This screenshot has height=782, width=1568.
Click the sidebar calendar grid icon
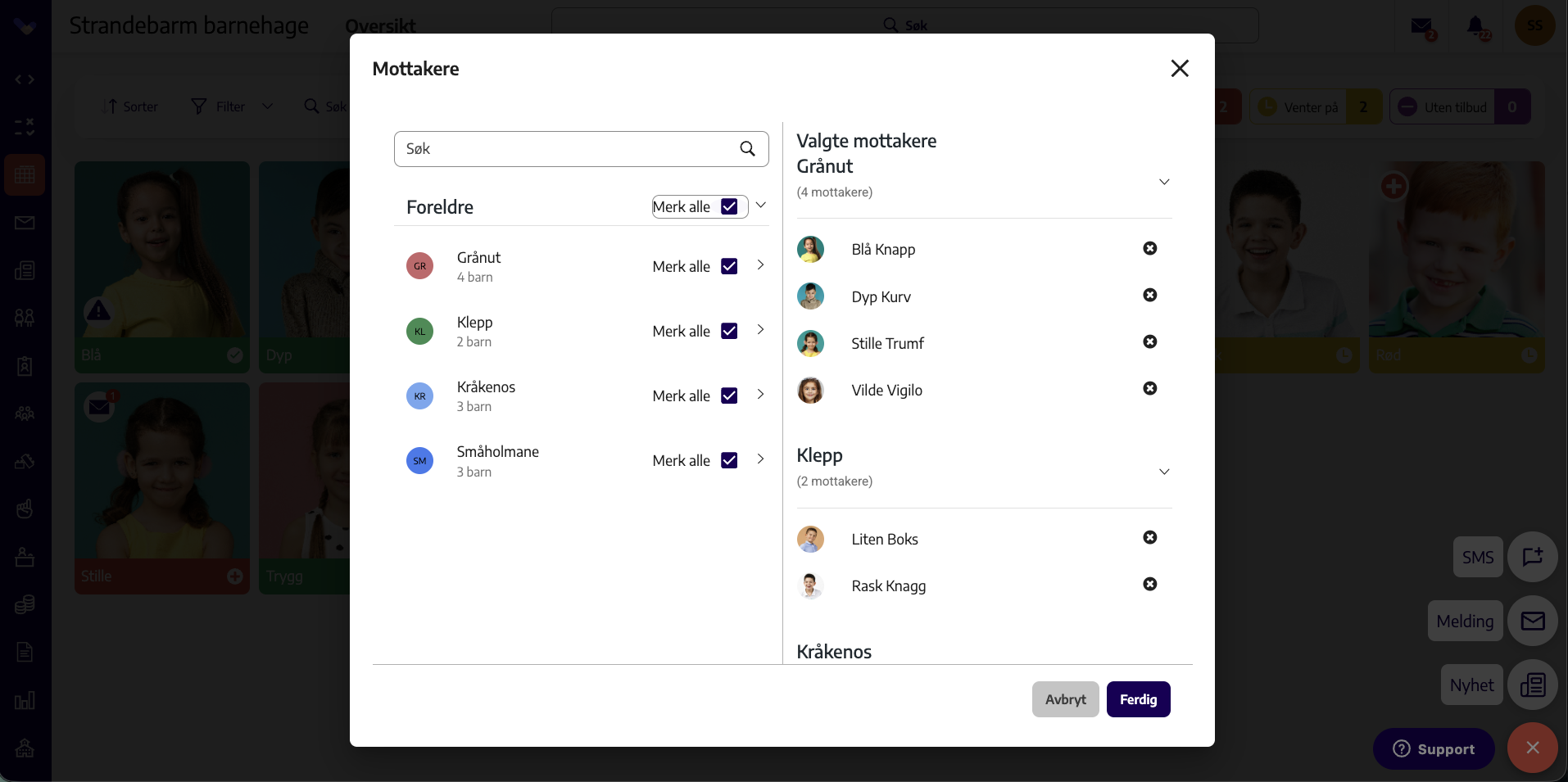25,174
